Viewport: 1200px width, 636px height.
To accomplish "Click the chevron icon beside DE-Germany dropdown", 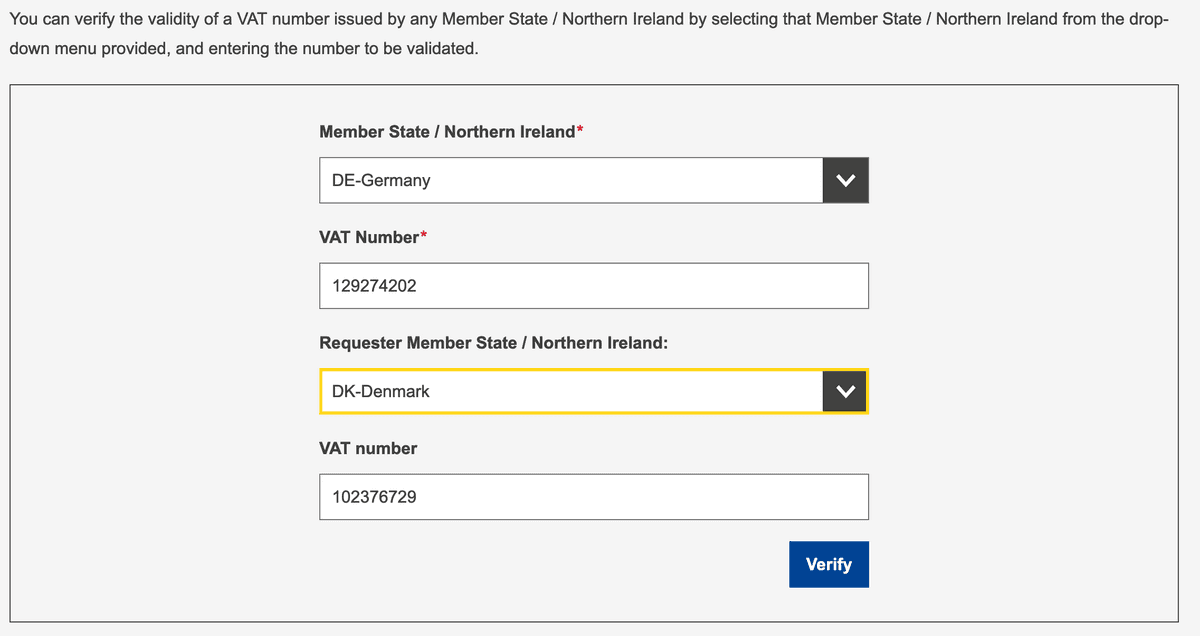I will click(845, 180).
